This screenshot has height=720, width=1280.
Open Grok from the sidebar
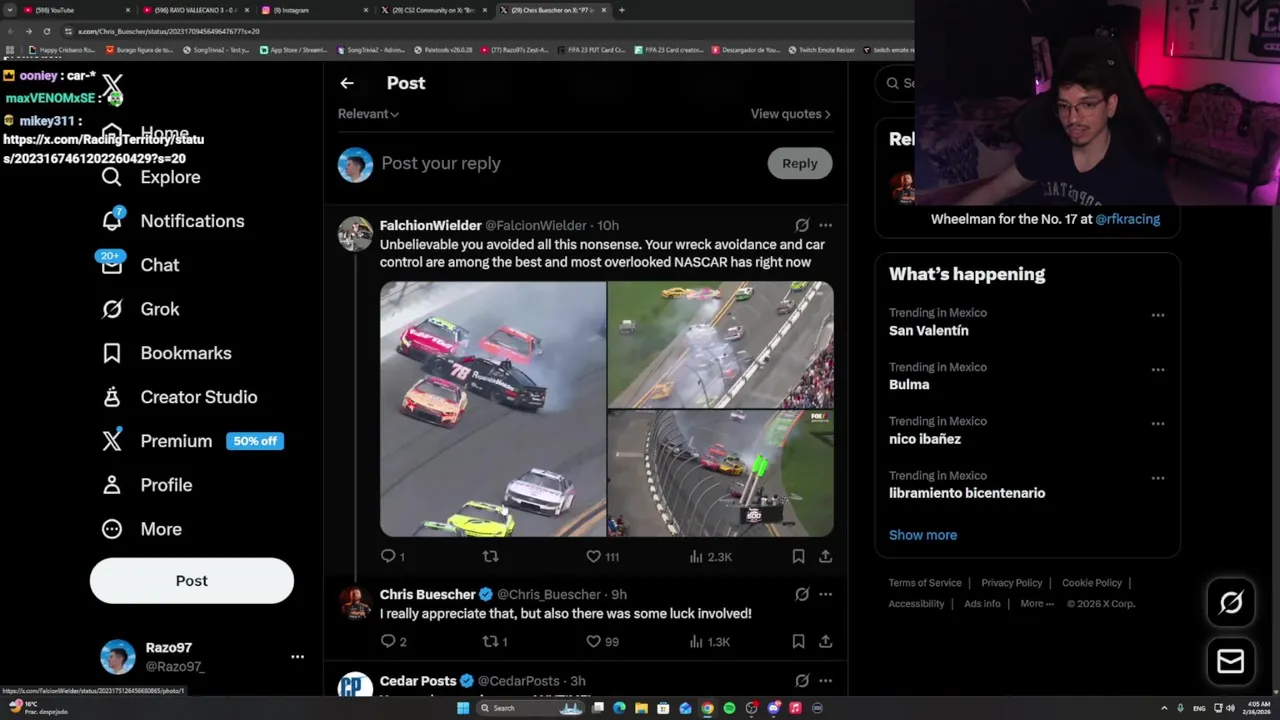click(x=140, y=309)
